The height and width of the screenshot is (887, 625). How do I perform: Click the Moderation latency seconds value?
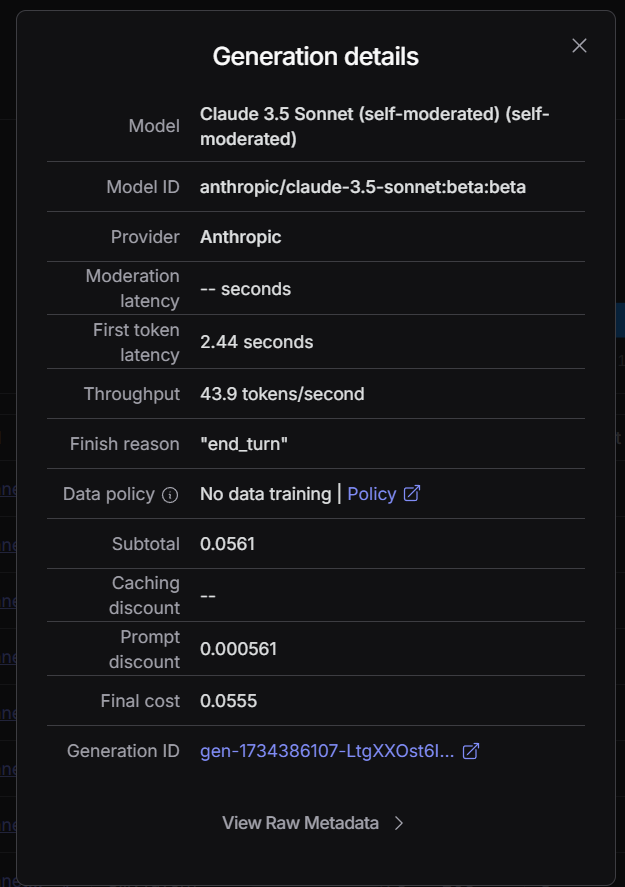pyautogui.click(x=246, y=289)
